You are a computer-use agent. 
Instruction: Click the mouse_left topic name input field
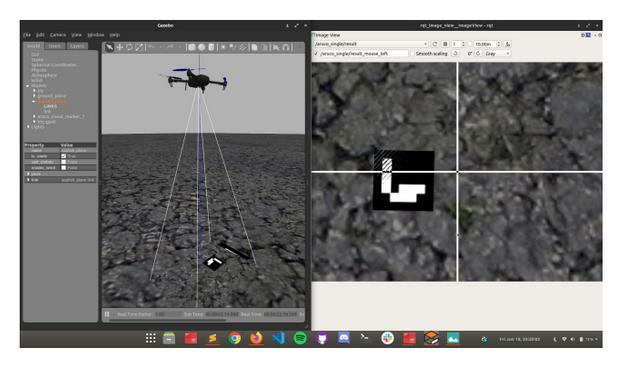click(364, 53)
